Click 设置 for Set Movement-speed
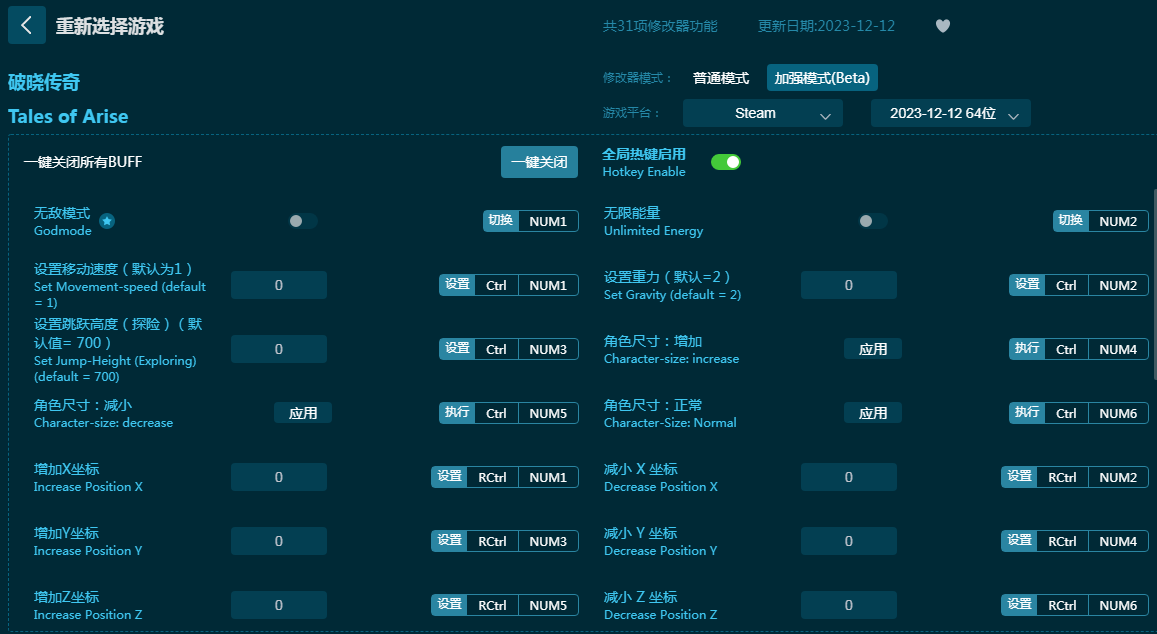Screen dimensions: 1157x634 tap(457, 285)
